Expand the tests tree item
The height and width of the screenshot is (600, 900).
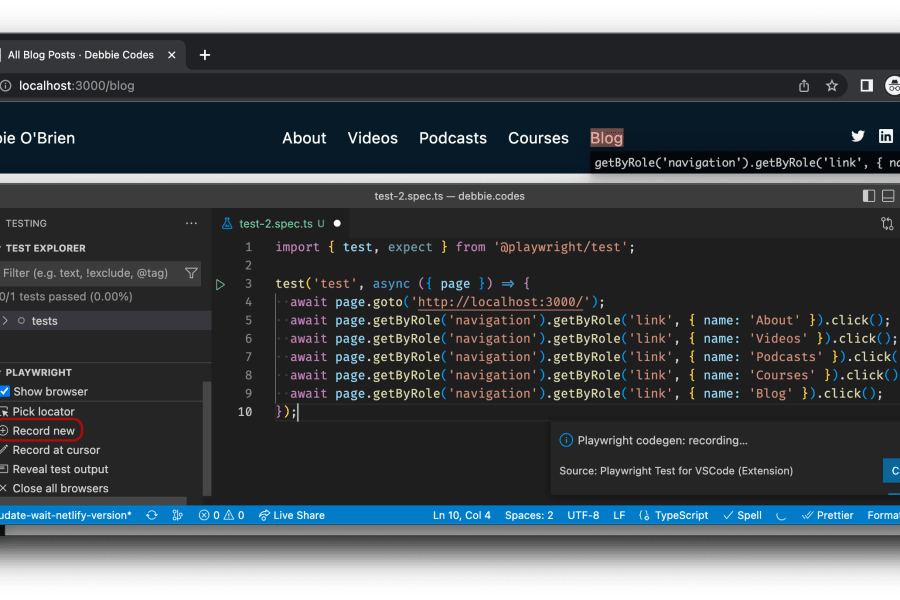6,320
